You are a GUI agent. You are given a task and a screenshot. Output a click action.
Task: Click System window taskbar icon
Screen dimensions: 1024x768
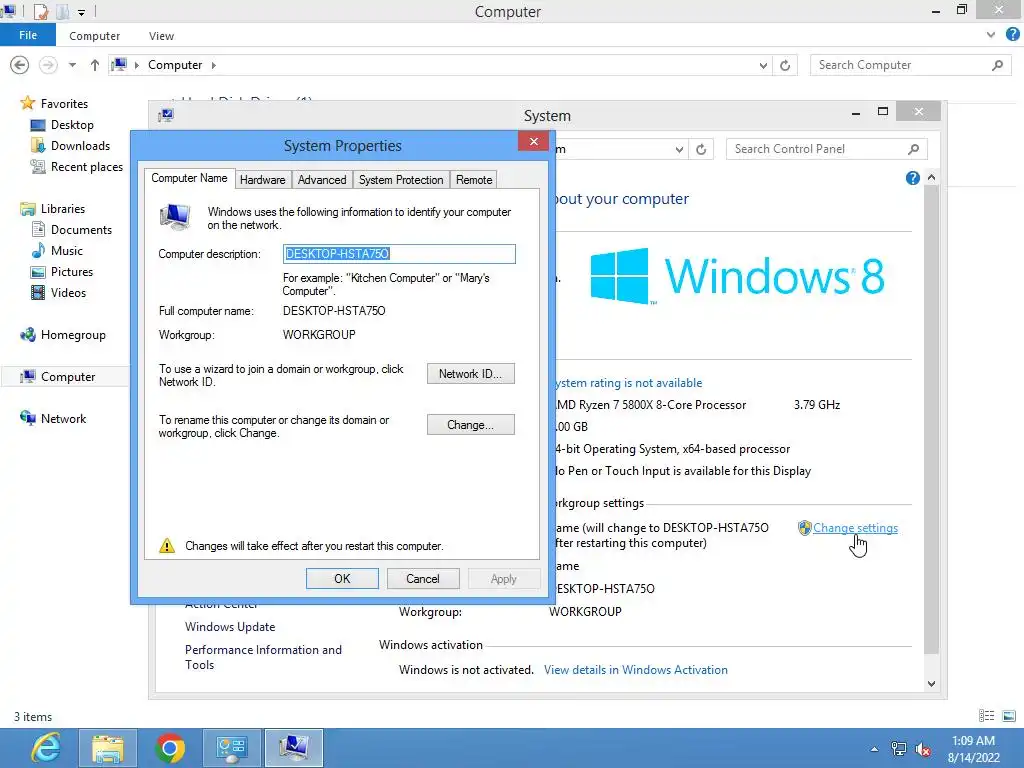pos(294,748)
